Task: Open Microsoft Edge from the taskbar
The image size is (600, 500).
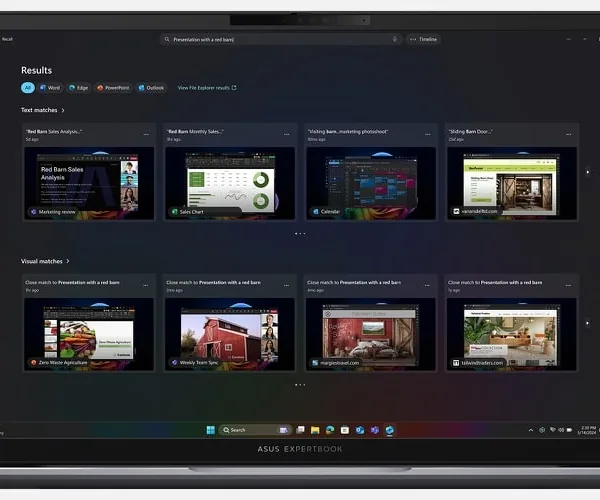Action: pyautogui.click(x=330, y=430)
